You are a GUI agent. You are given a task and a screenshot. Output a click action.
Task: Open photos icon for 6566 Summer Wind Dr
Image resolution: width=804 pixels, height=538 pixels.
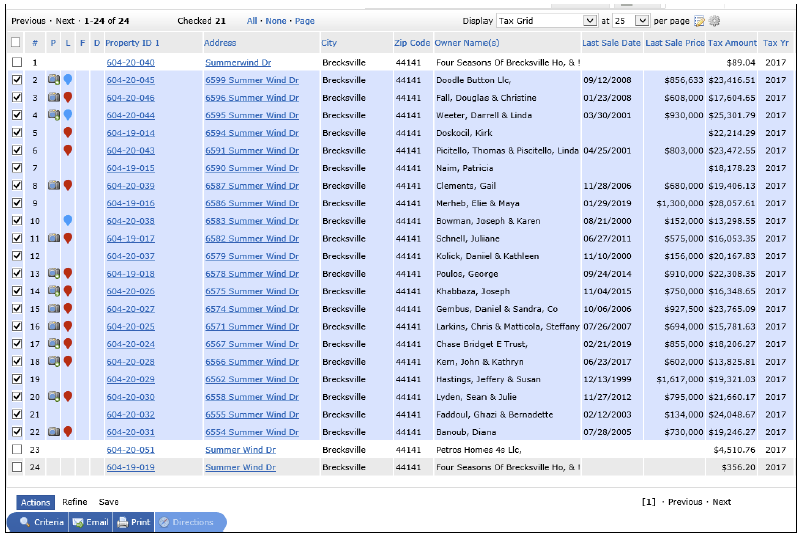click(54, 361)
